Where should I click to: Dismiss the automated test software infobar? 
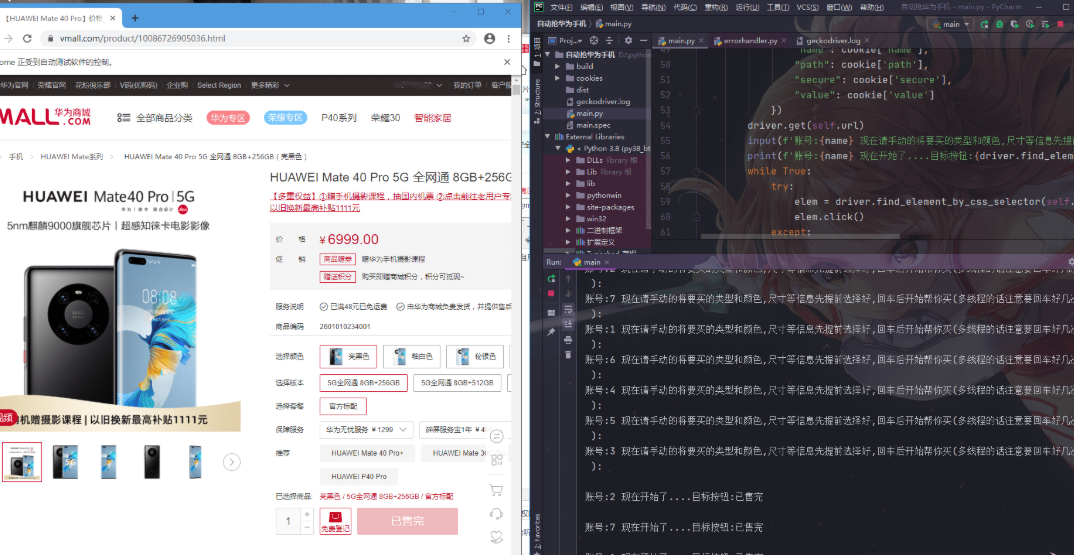click(x=507, y=62)
